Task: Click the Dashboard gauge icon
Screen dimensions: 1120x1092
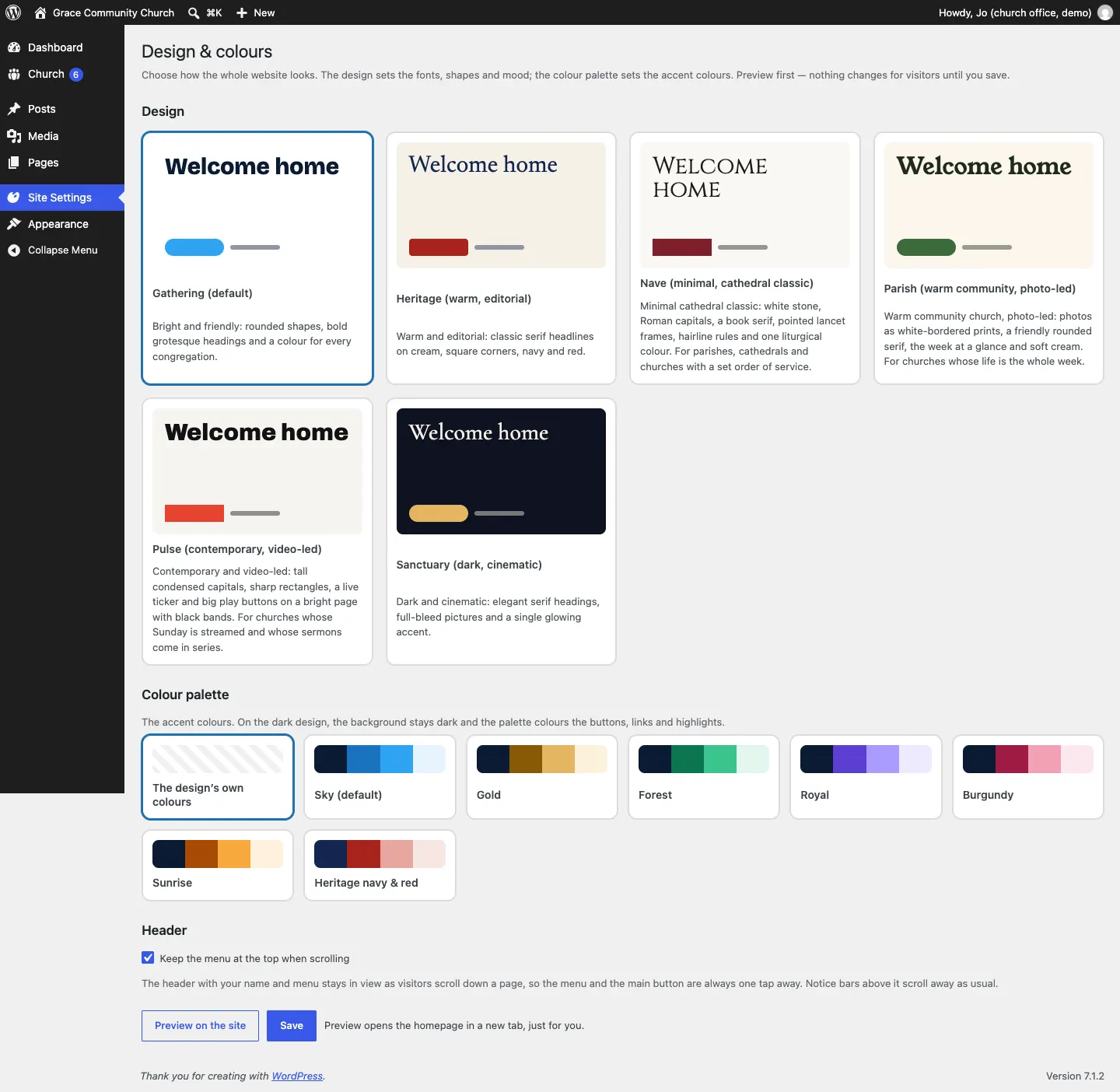Action: click(14, 47)
